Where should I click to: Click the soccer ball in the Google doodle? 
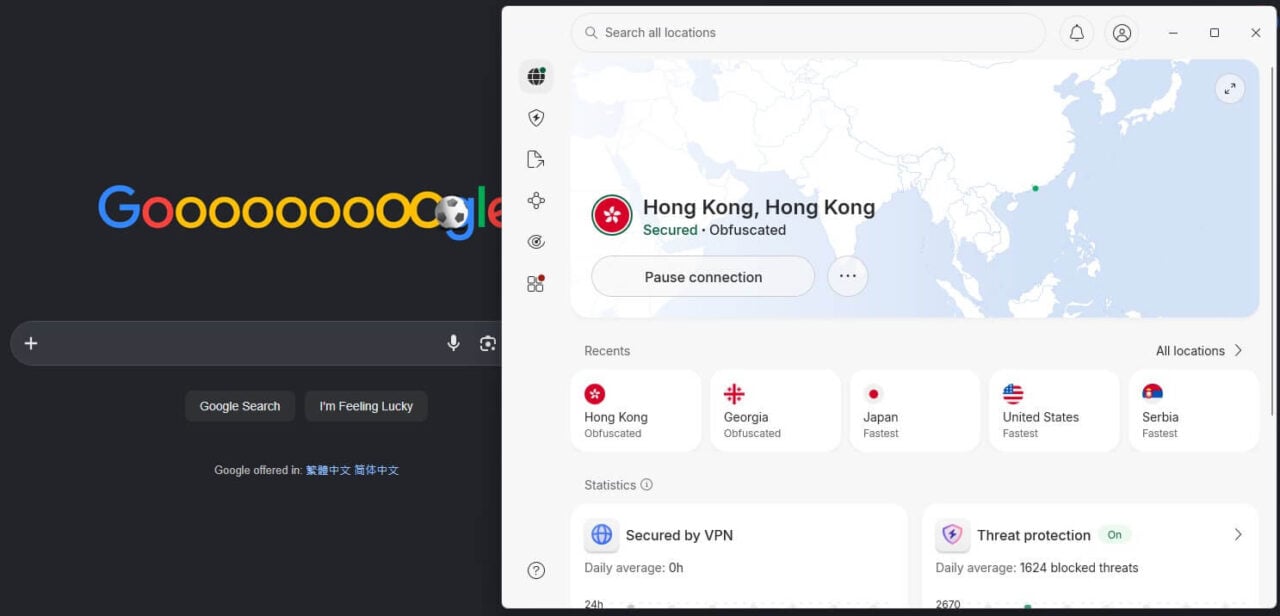(x=452, y=211)
